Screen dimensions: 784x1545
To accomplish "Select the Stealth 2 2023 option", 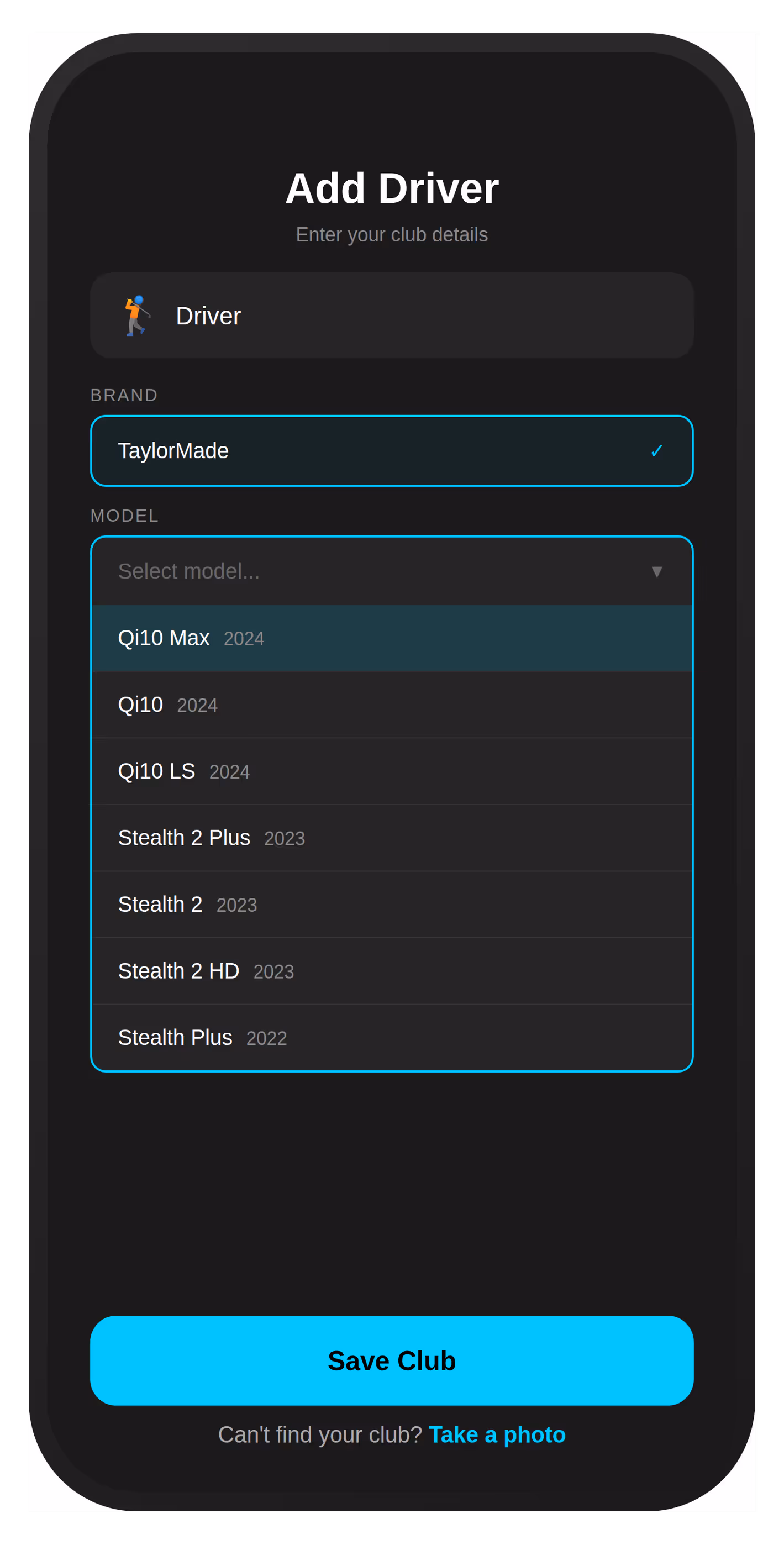I will point(392,905).
